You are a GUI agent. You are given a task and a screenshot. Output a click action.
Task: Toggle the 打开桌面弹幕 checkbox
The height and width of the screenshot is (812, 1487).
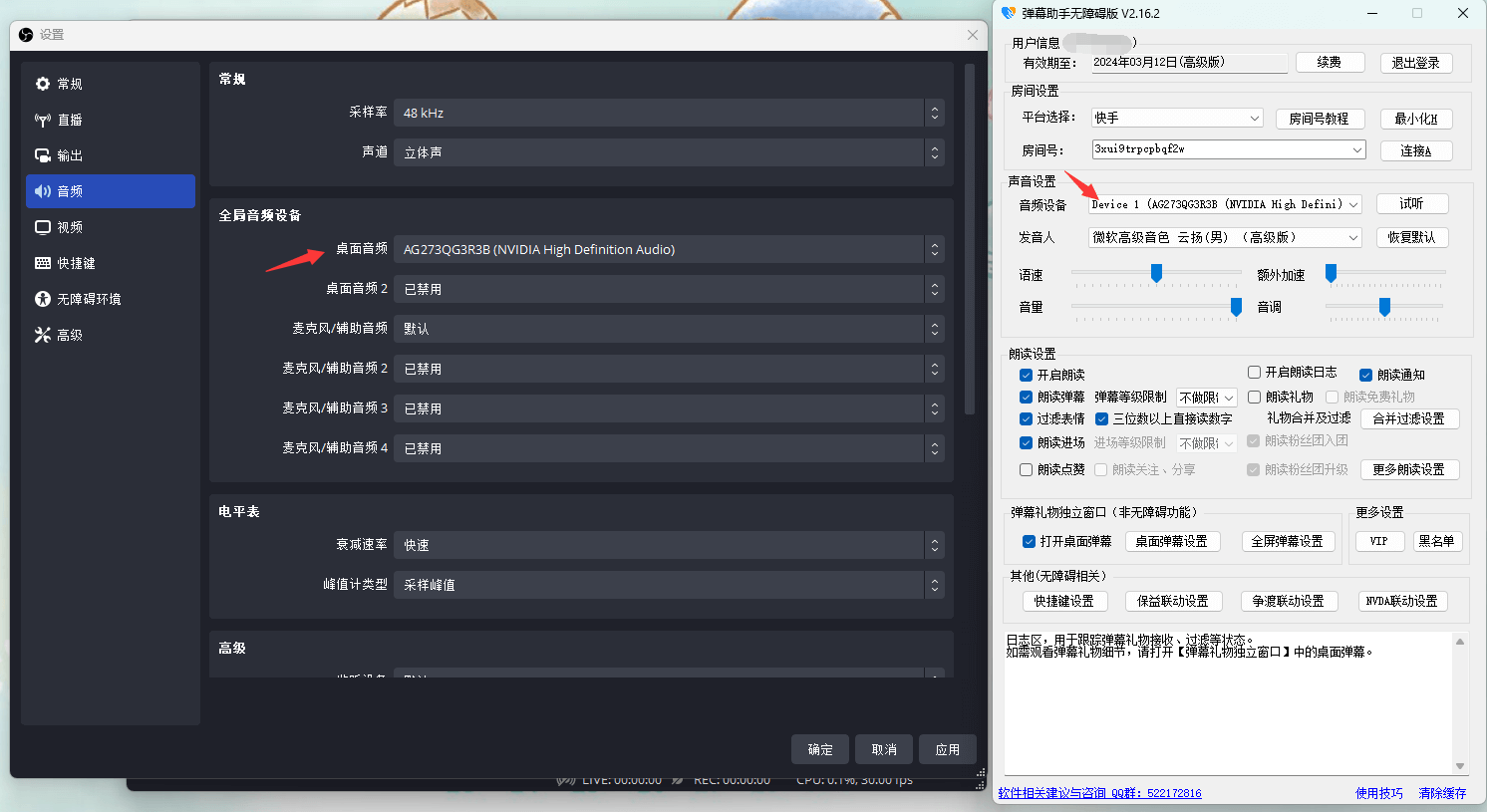(1029, 541)
